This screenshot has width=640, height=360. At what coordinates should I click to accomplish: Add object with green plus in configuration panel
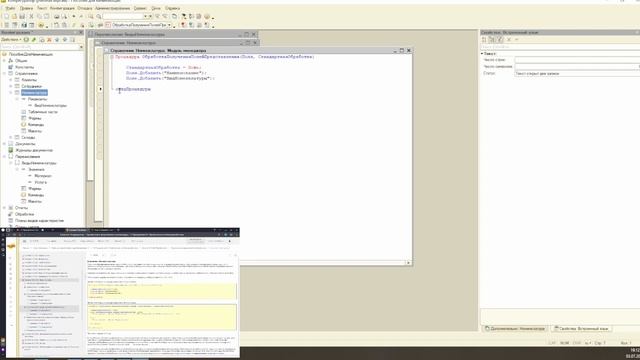click(x=27, y=40)
